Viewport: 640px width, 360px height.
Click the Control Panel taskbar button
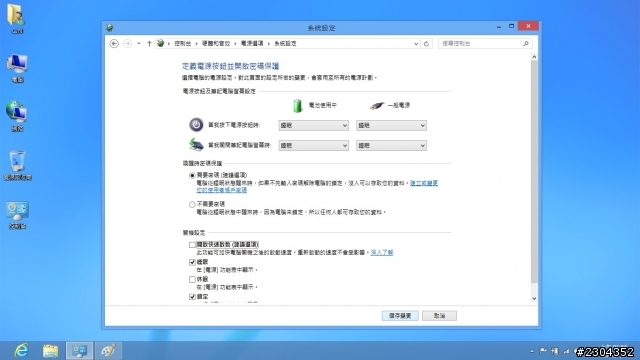80,351
